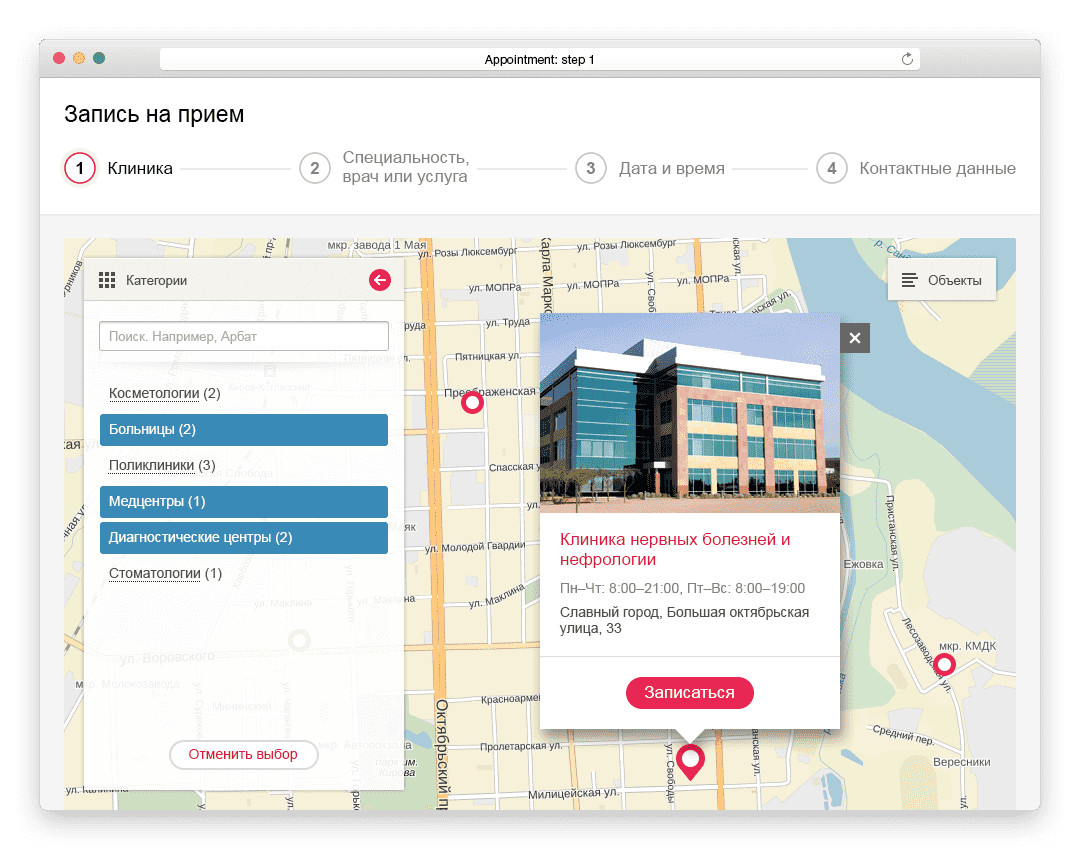
Task: Go to step 1 Клиника
Action: 118,168
